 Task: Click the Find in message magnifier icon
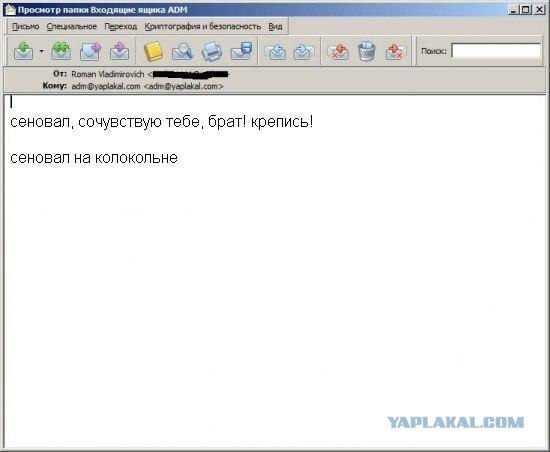point(182,51)
